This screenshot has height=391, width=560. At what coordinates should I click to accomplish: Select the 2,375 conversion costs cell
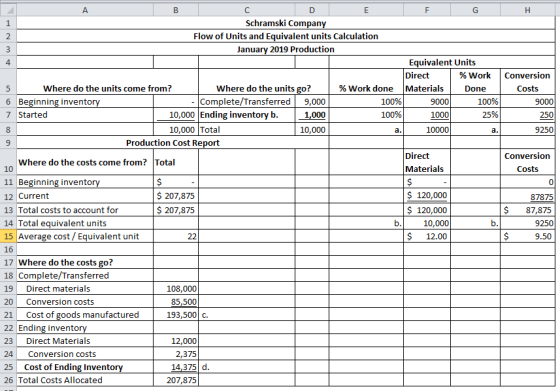[x=176, y=354]
